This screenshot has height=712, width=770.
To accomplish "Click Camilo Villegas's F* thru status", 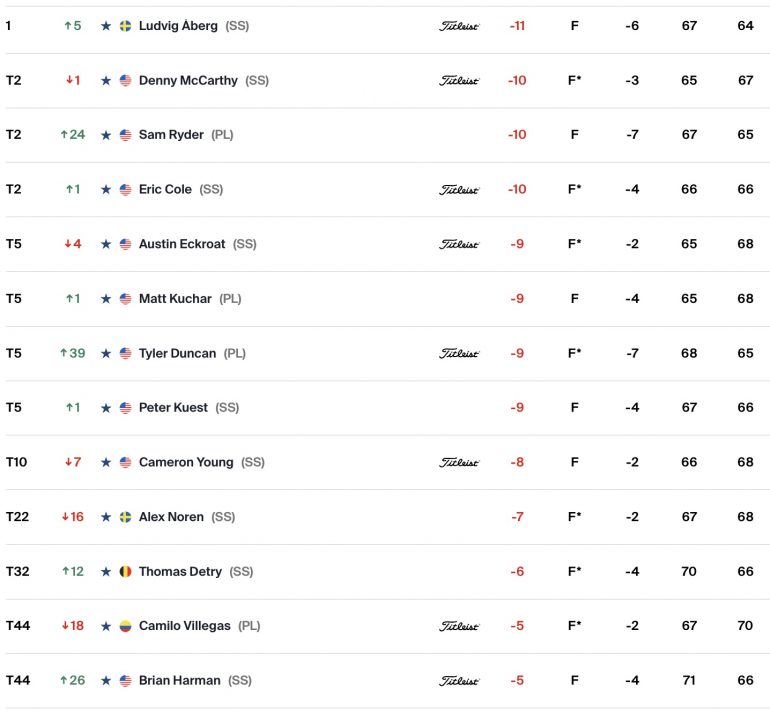I will click(575, 626).
